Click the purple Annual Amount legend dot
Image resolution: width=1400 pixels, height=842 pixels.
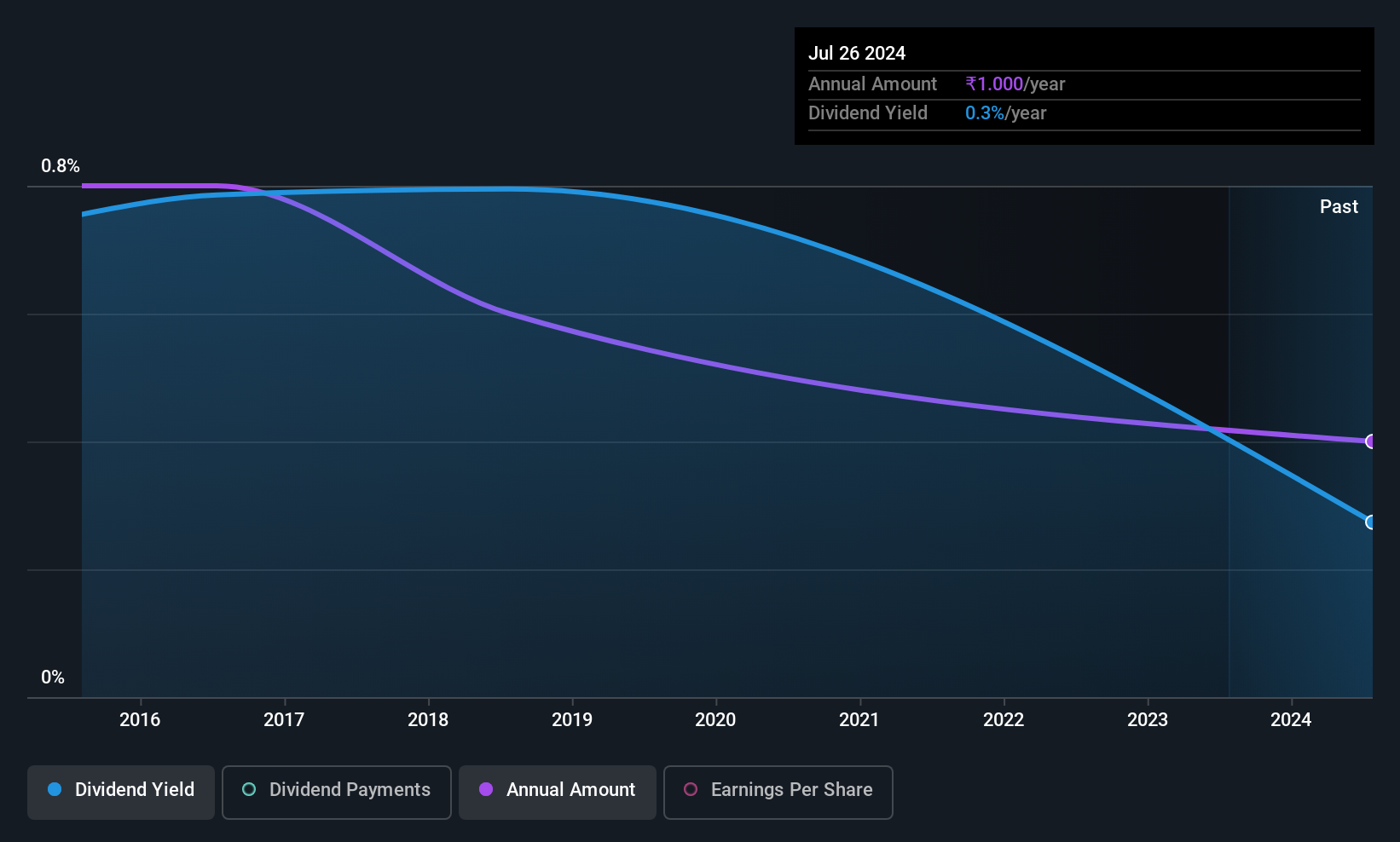click(486, 789)
